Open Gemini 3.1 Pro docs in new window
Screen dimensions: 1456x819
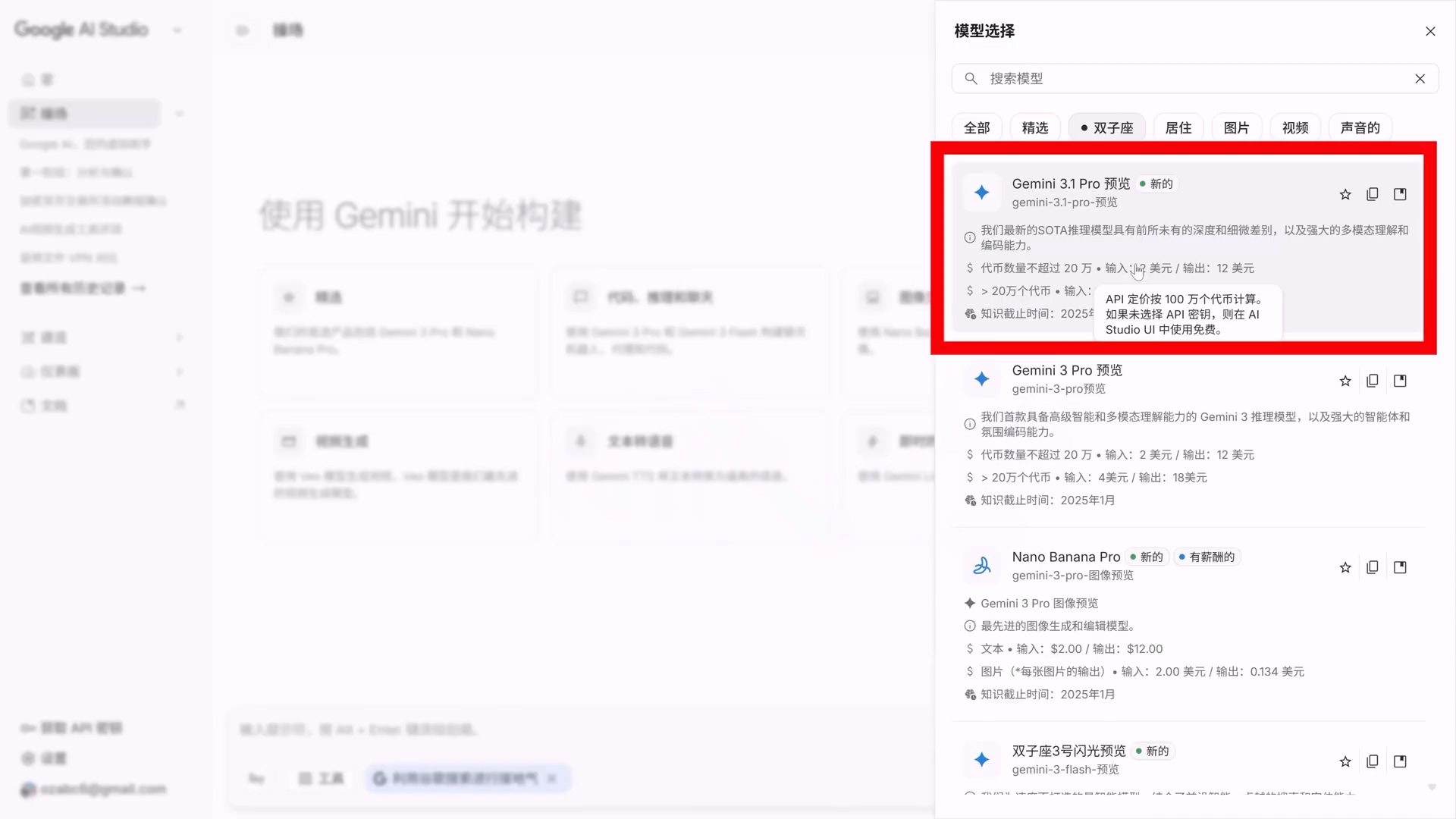[1400, 195]
